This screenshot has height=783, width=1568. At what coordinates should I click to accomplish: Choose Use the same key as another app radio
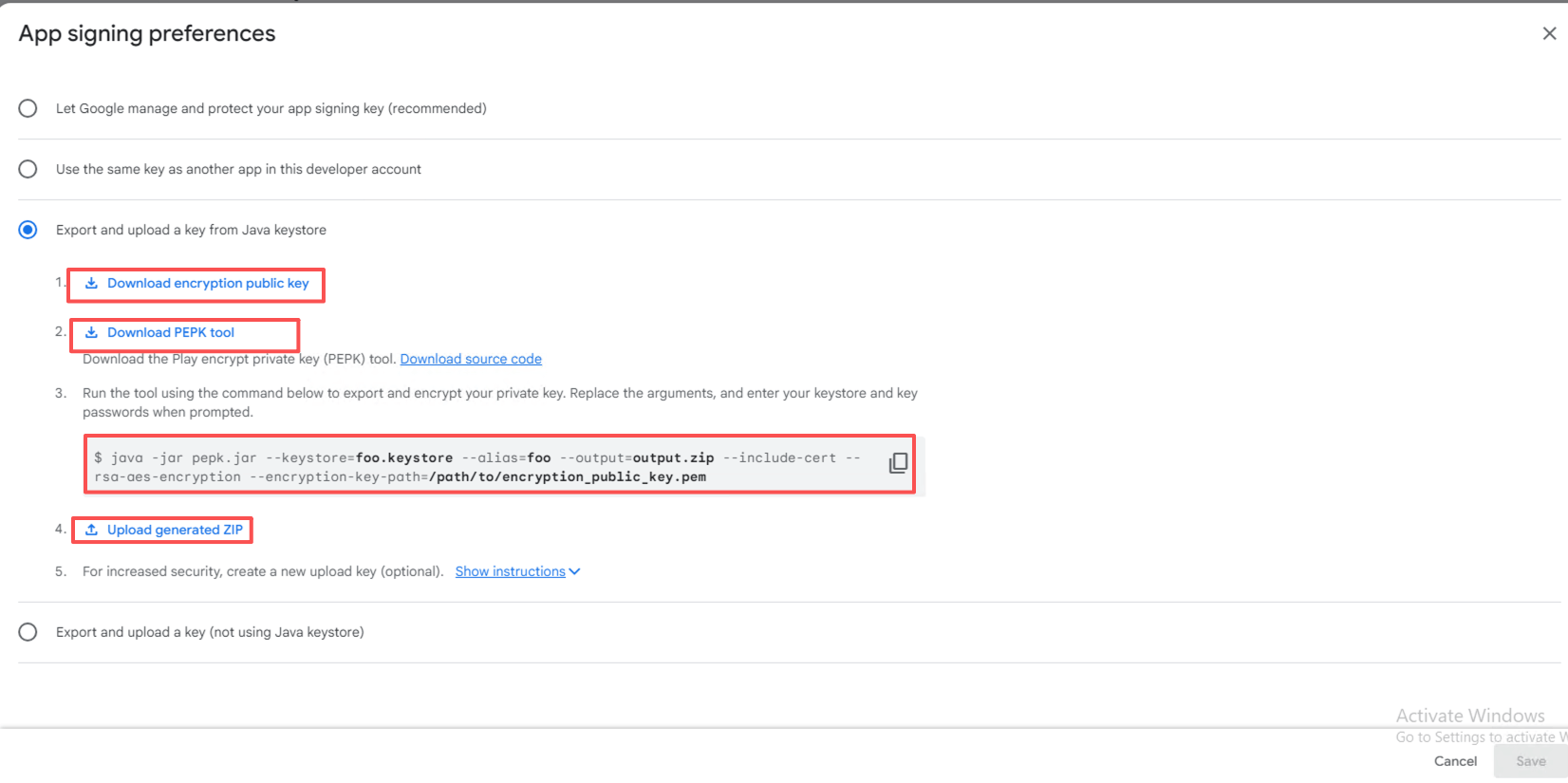[28, 169]
